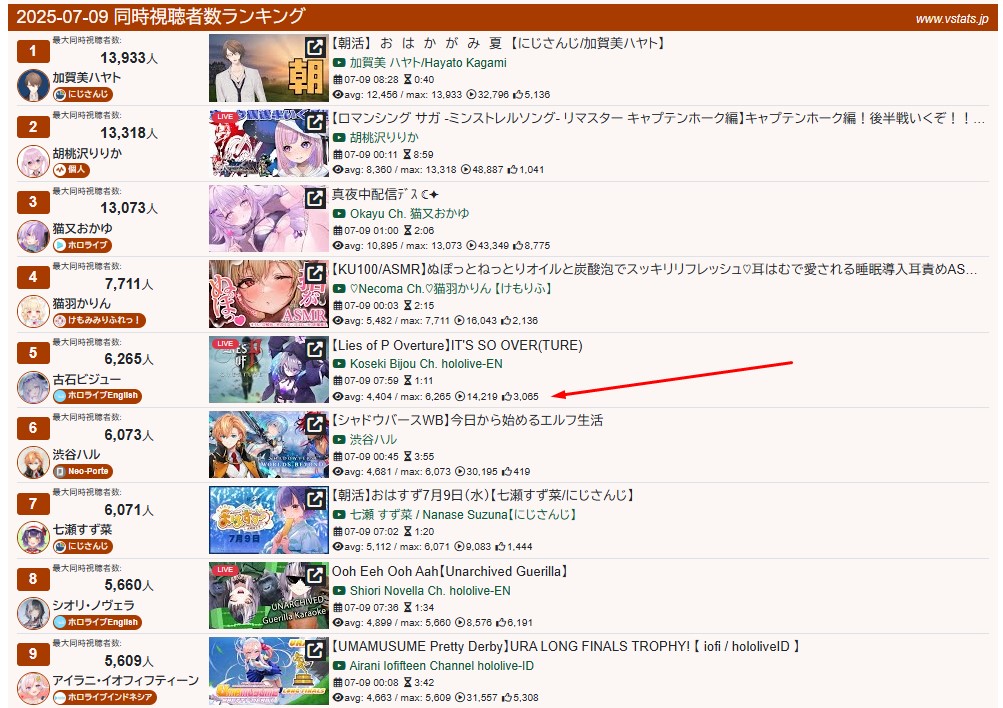Click YouTube icon beside 渋谷ハル channel name
This screenshot has height=708, width=1003.
339,439
